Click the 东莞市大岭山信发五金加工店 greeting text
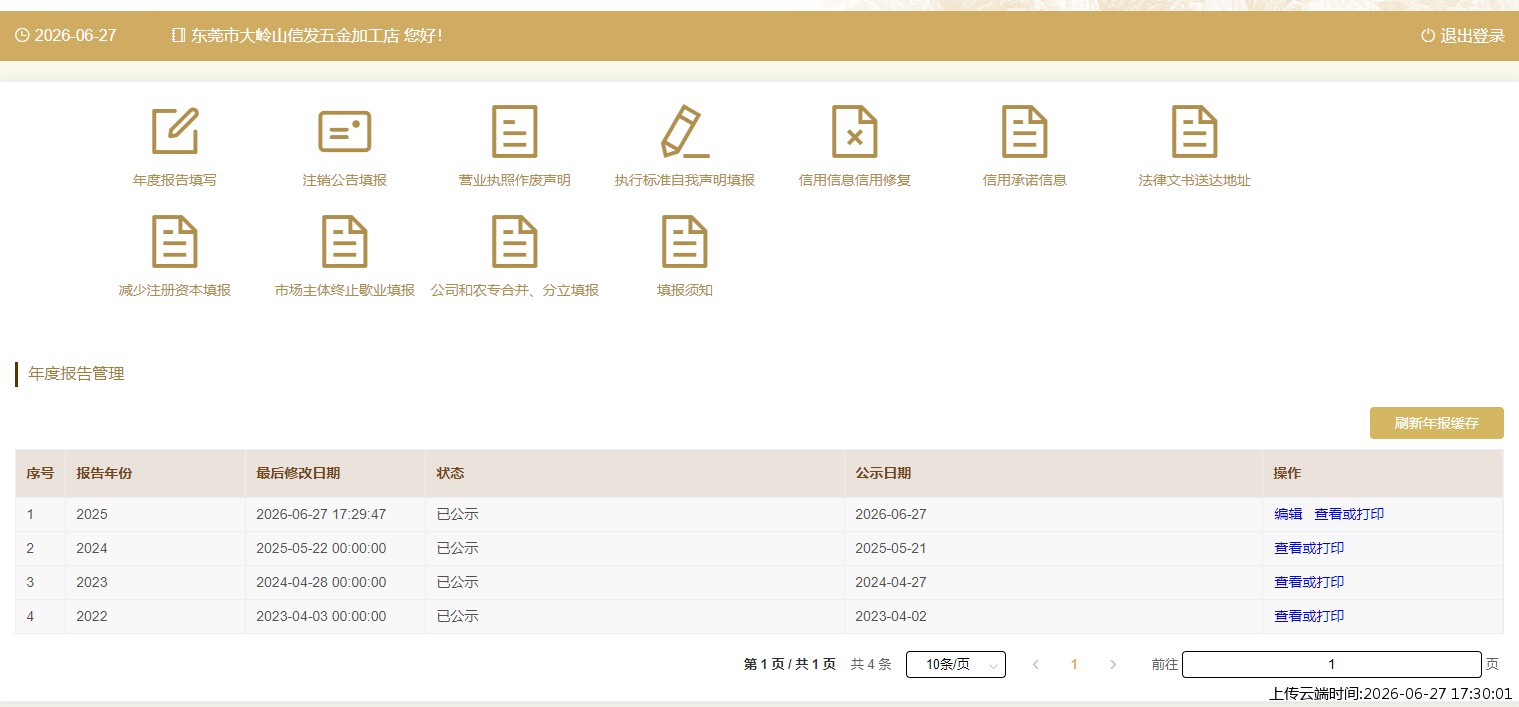The height and width of the screenshot is (707, 1519). (316, 36)
